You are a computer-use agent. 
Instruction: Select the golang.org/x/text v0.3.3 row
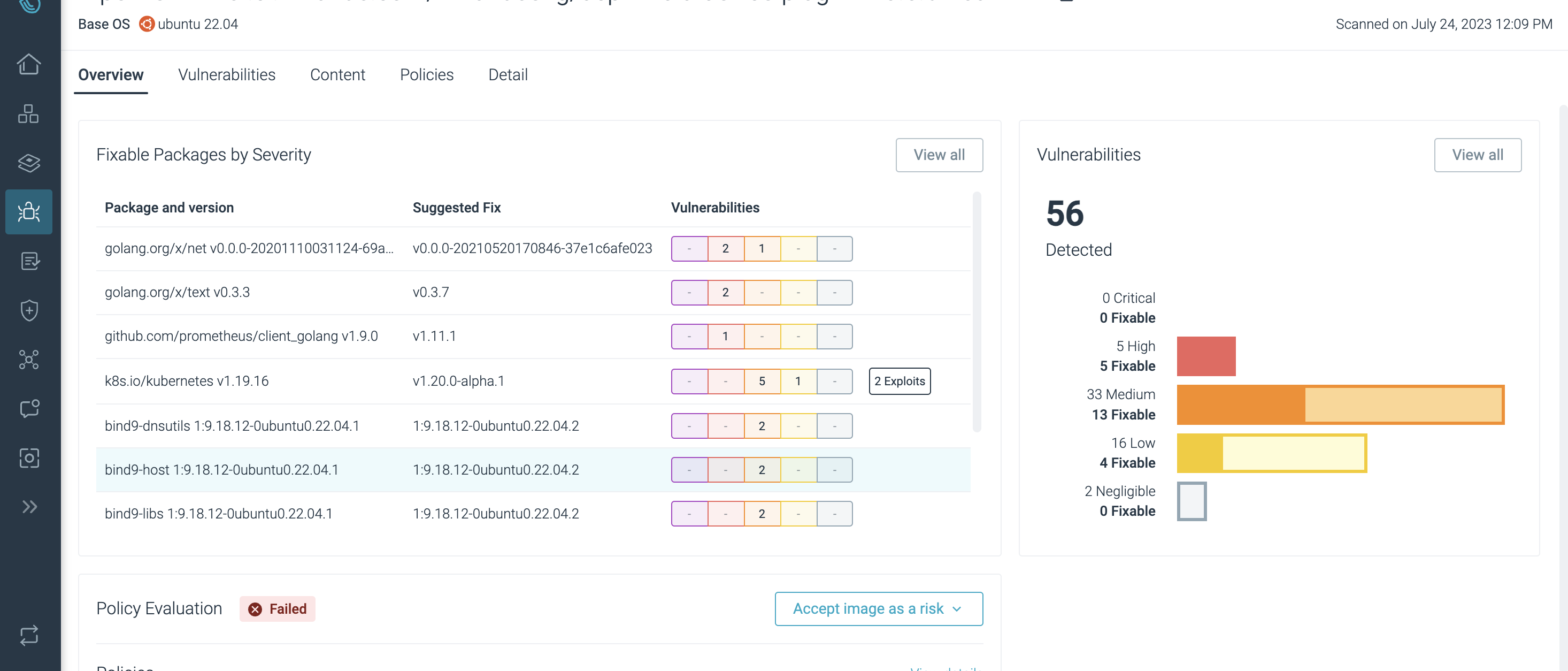click(x=533, y=292)
